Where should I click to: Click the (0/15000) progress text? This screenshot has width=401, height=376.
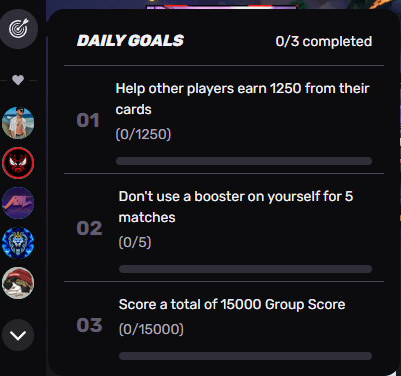pyautogui.click(x=151, y=329)
